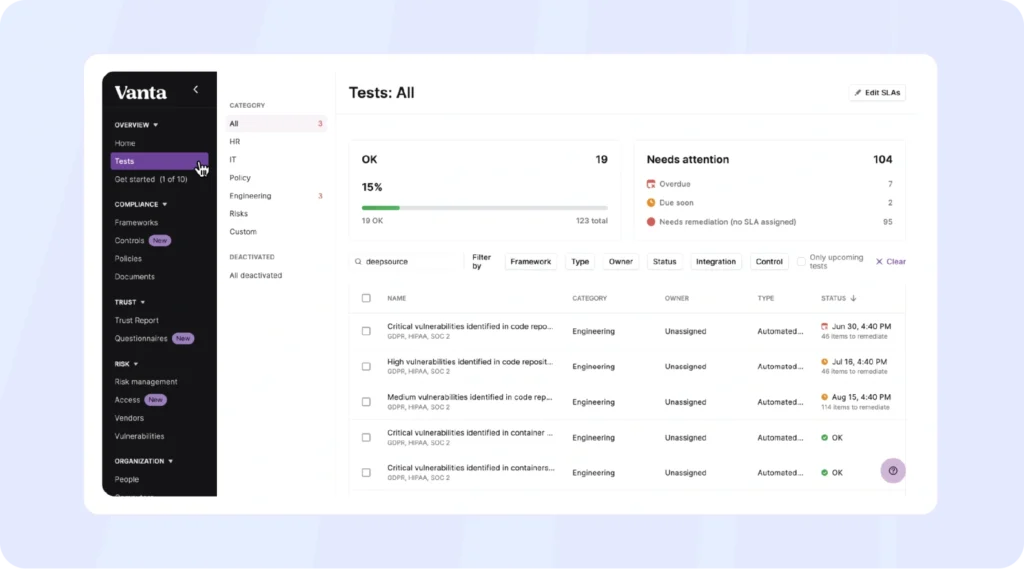The height and width of the screenshot is (569, 1024).
Task: Click the Edit SLAs button
Action: tap(878, 93)
